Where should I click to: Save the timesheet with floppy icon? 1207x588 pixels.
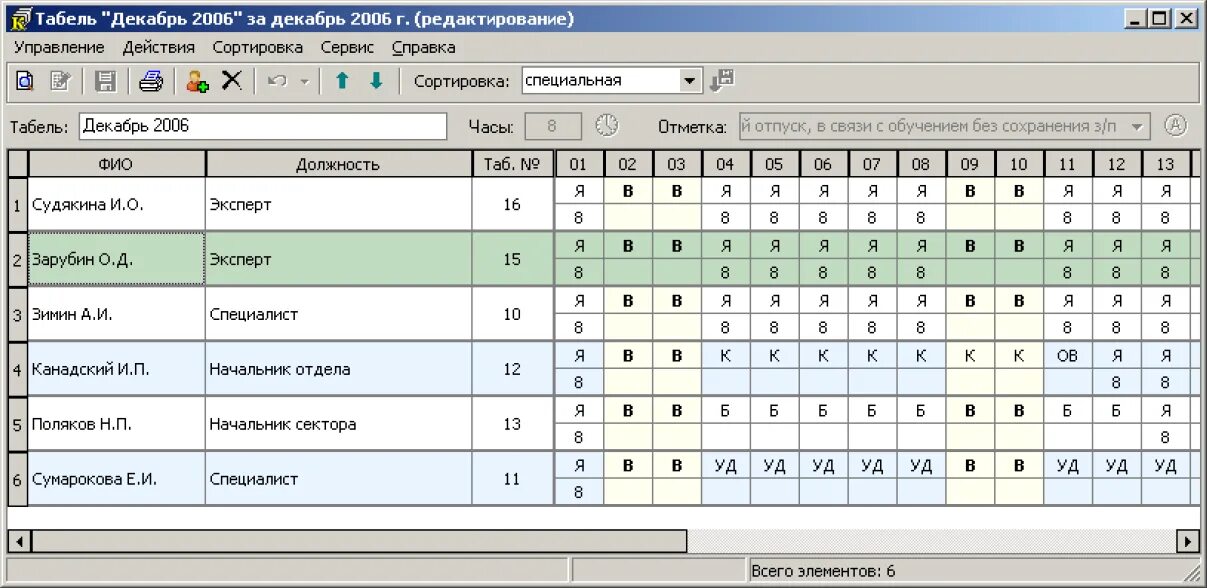coord(105,82)
